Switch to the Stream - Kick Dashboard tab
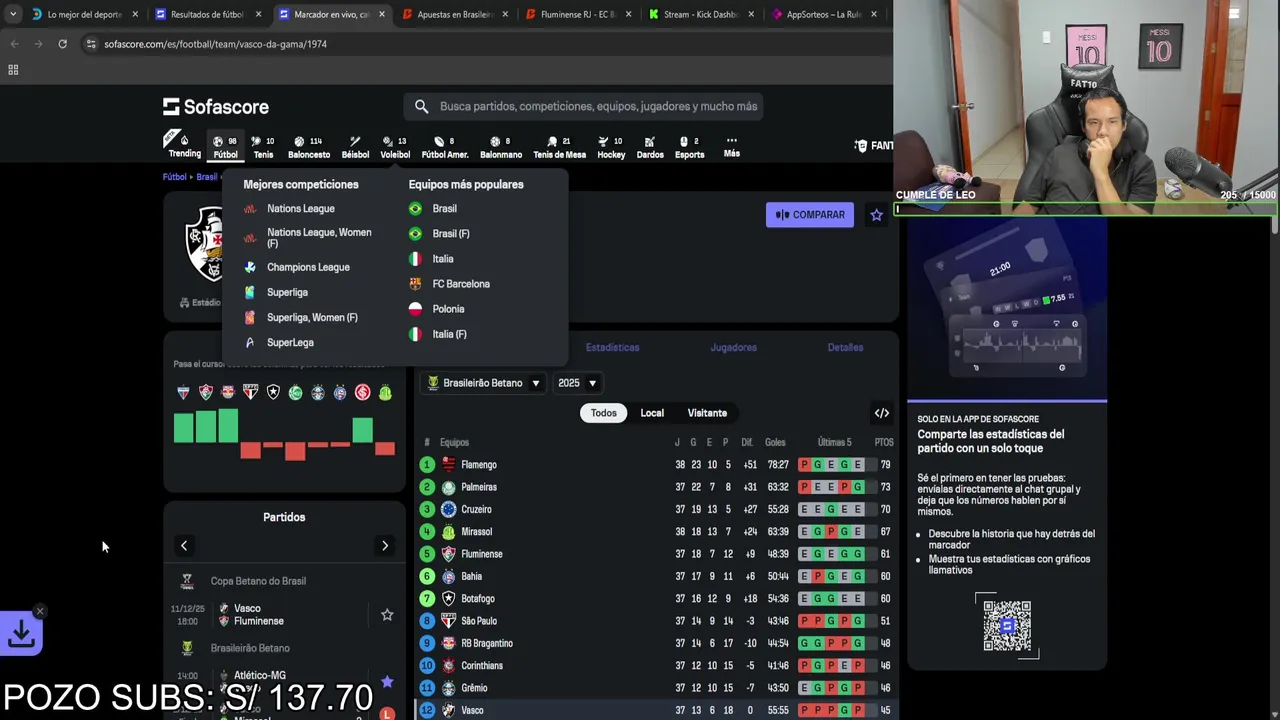Screen dimensions: 1280x720 tap(703, 15)
